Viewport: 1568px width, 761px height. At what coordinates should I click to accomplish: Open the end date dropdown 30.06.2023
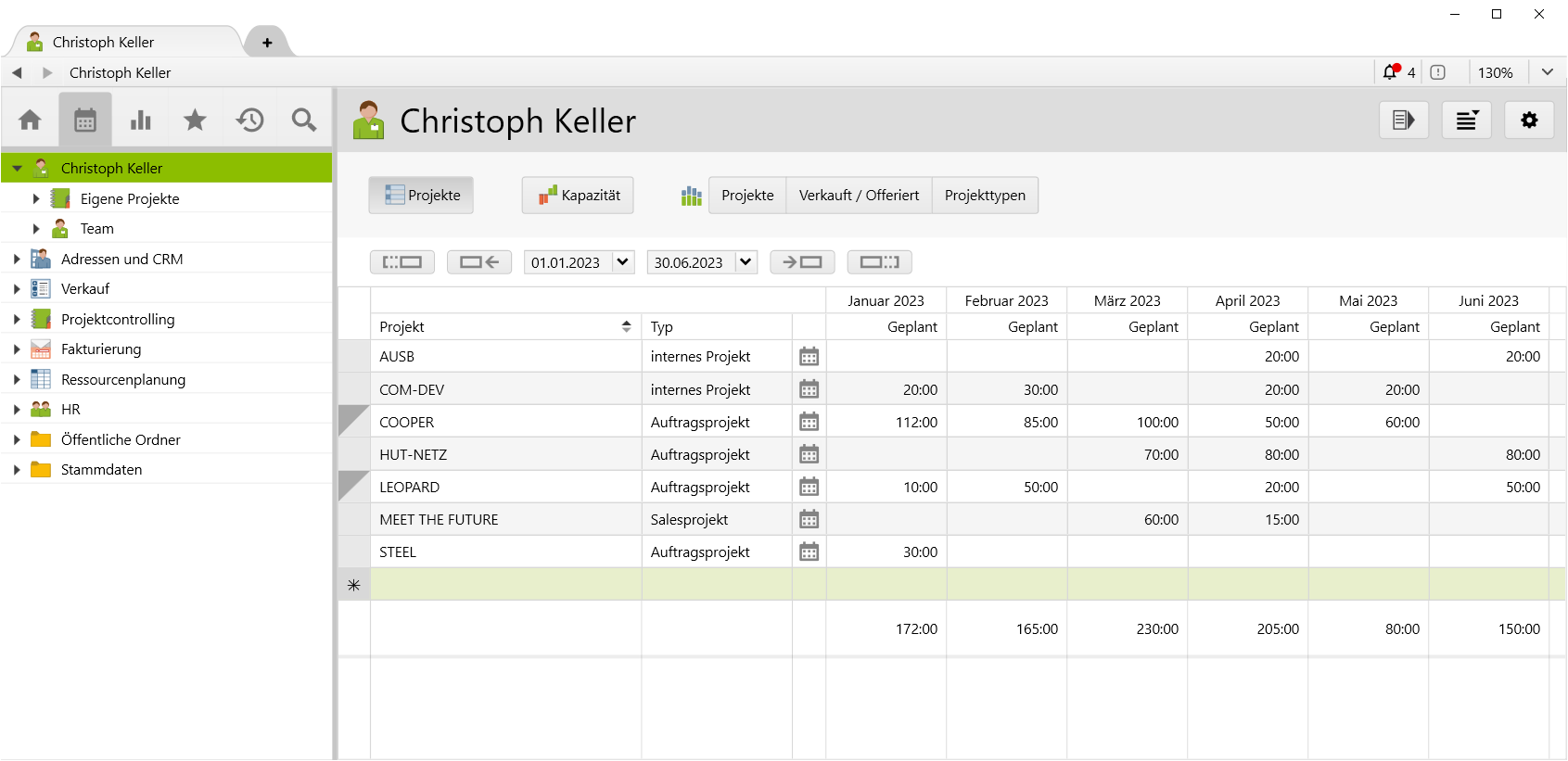(x=746, y=262)
